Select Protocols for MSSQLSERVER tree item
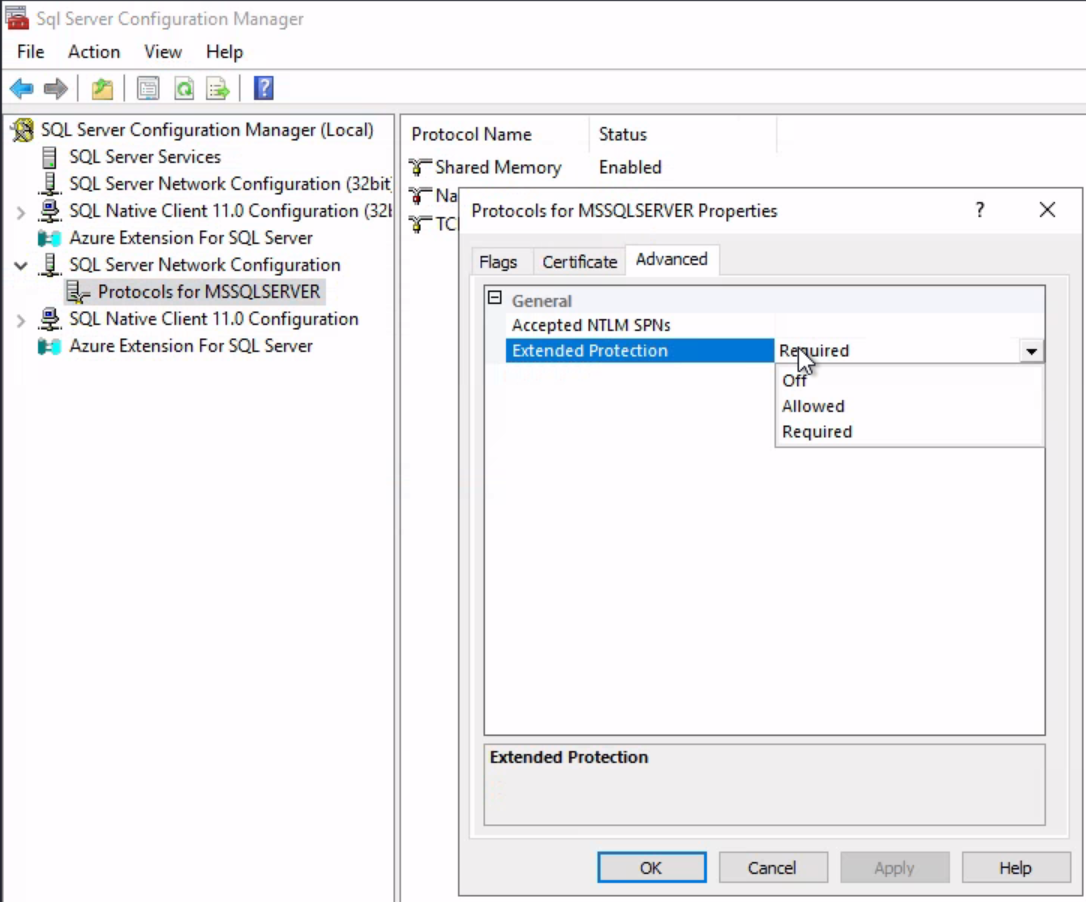Screen dimensions: 1086x902 tap(208, 292)
